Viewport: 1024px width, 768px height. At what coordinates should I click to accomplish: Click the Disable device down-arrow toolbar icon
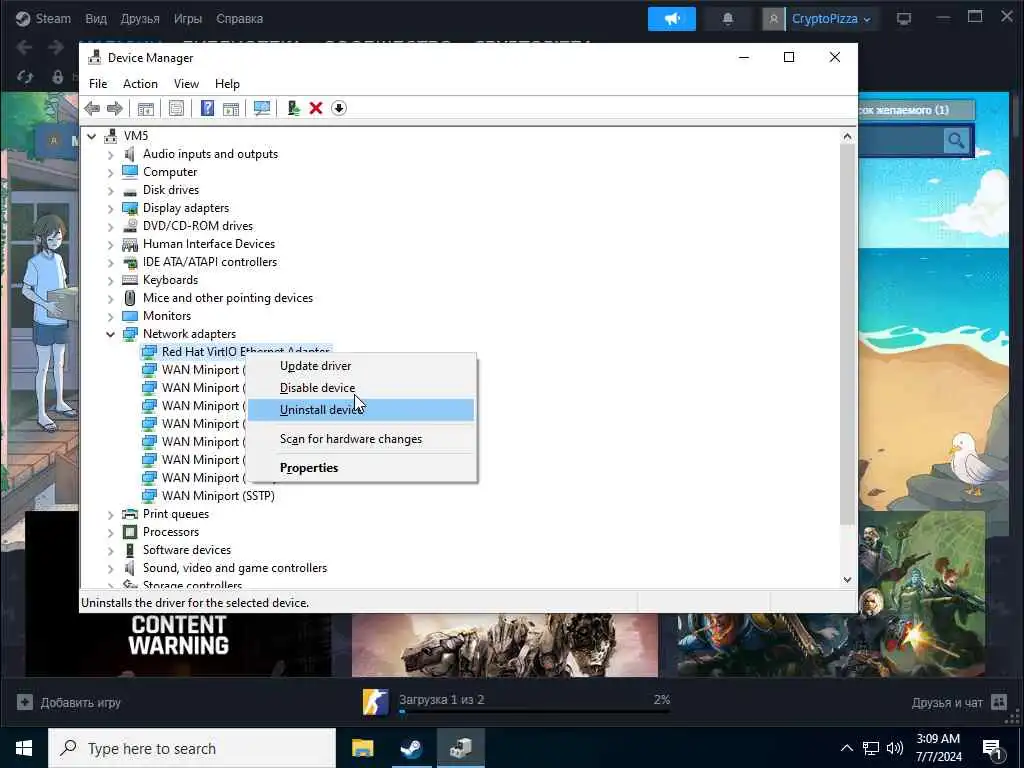point(338,108)
